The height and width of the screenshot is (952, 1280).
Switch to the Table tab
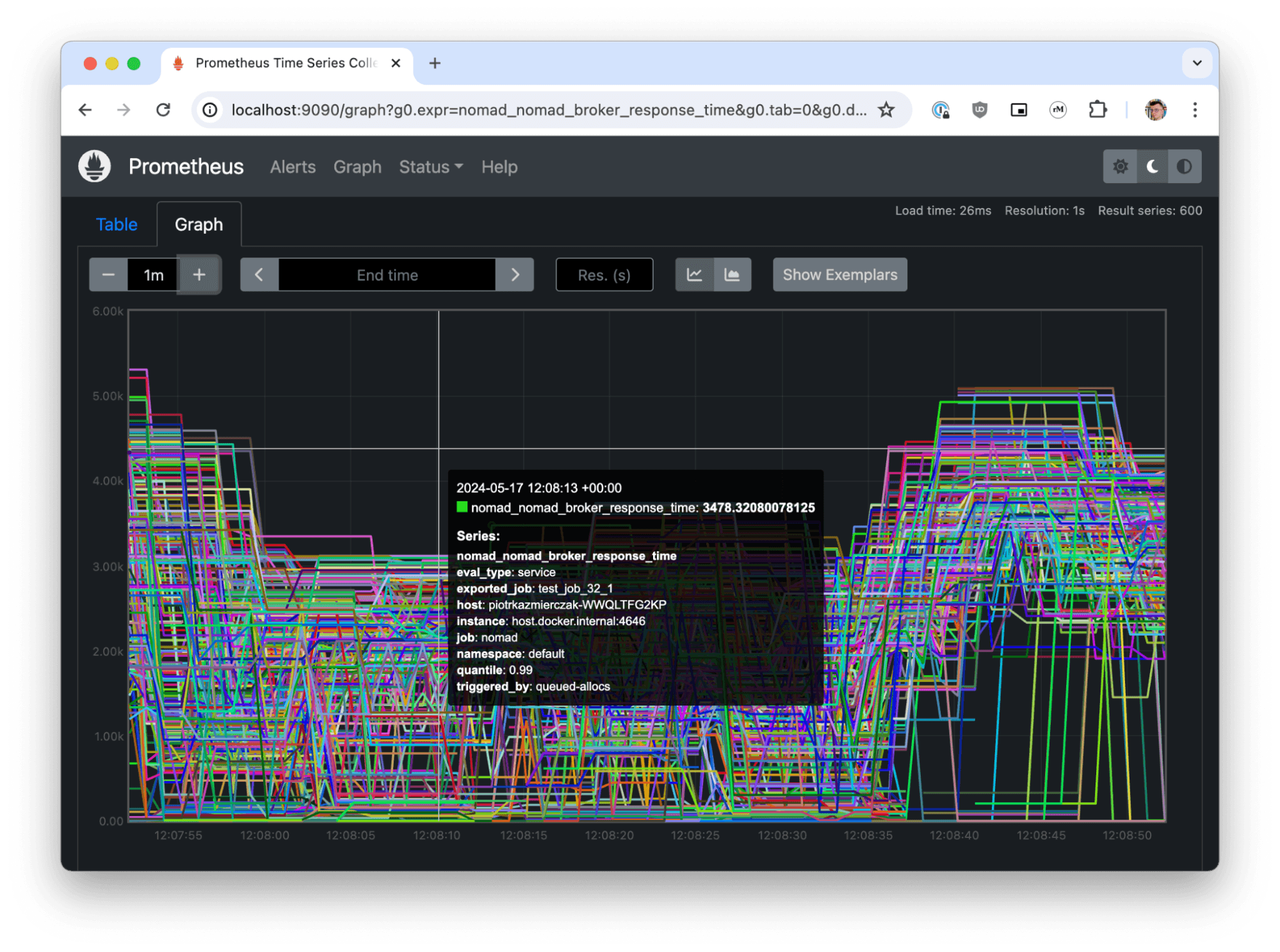(117, 225)
